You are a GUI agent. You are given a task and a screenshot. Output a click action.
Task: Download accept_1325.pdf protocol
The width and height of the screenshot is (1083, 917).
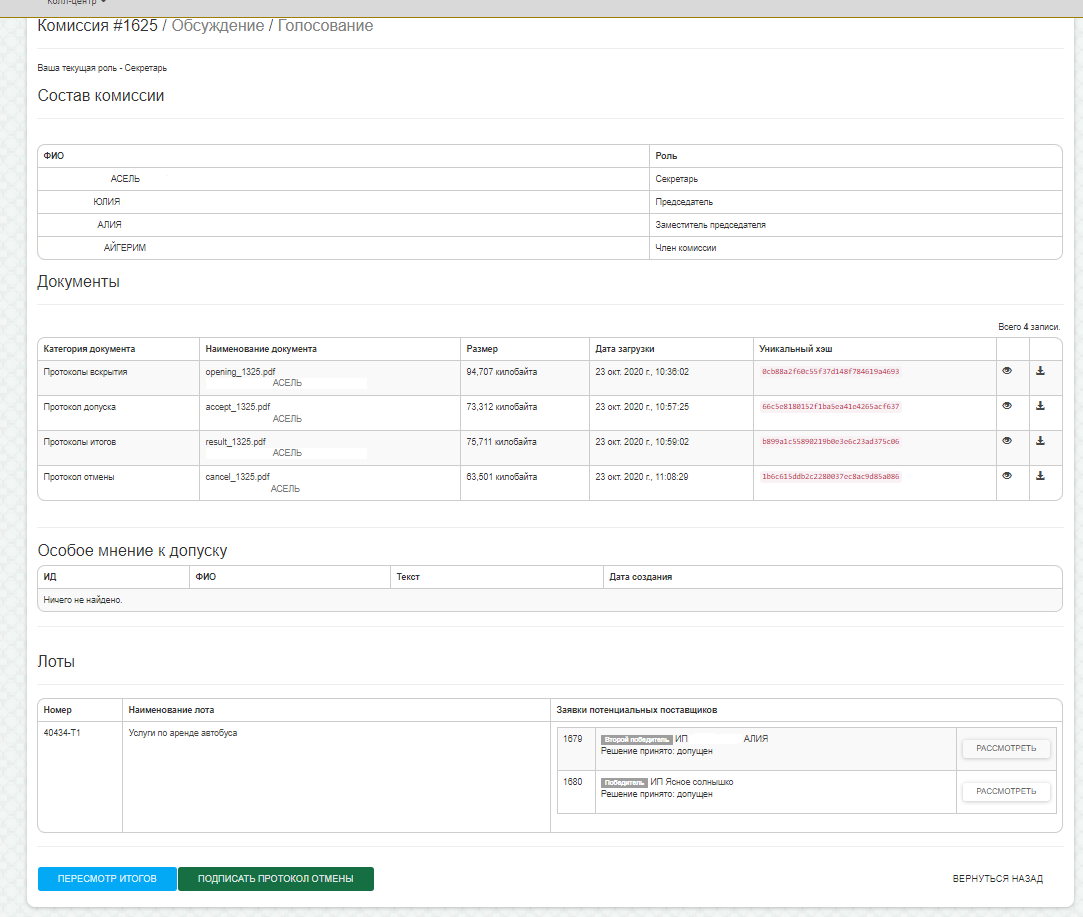tap(1040, 406)
